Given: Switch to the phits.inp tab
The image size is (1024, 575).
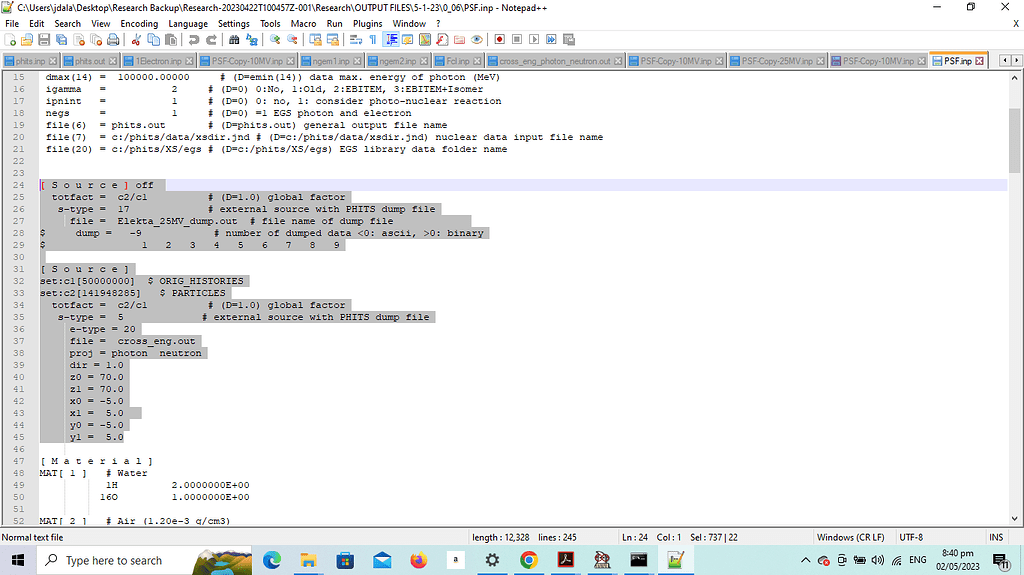Looking at the screenshot, I should (30, 61).
